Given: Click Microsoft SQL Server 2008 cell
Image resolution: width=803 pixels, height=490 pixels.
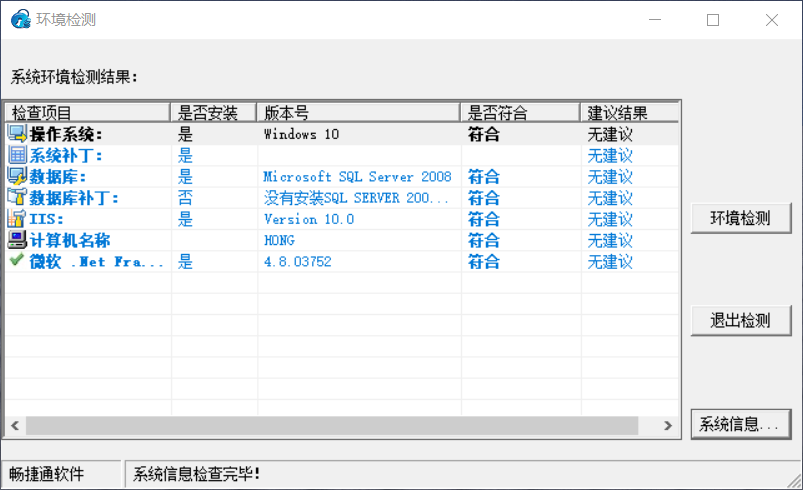Looking at the screenshot, I should coord(357,177).
